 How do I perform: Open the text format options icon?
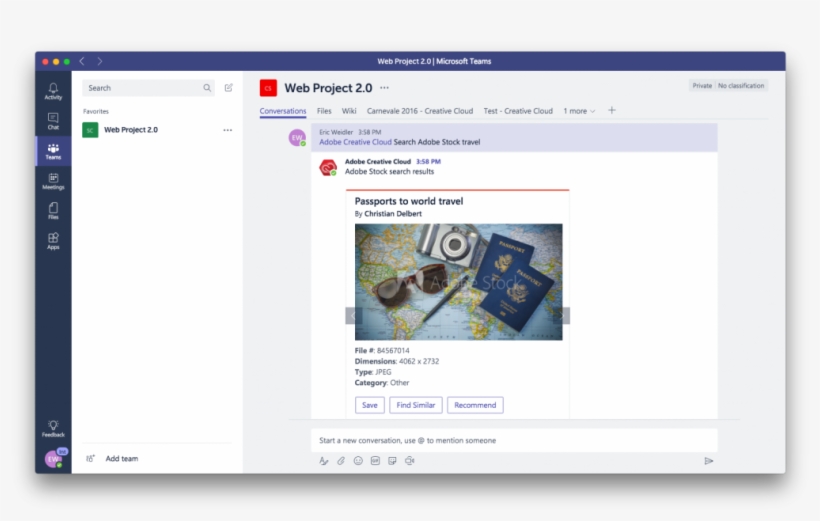click(x=323, y=461)
